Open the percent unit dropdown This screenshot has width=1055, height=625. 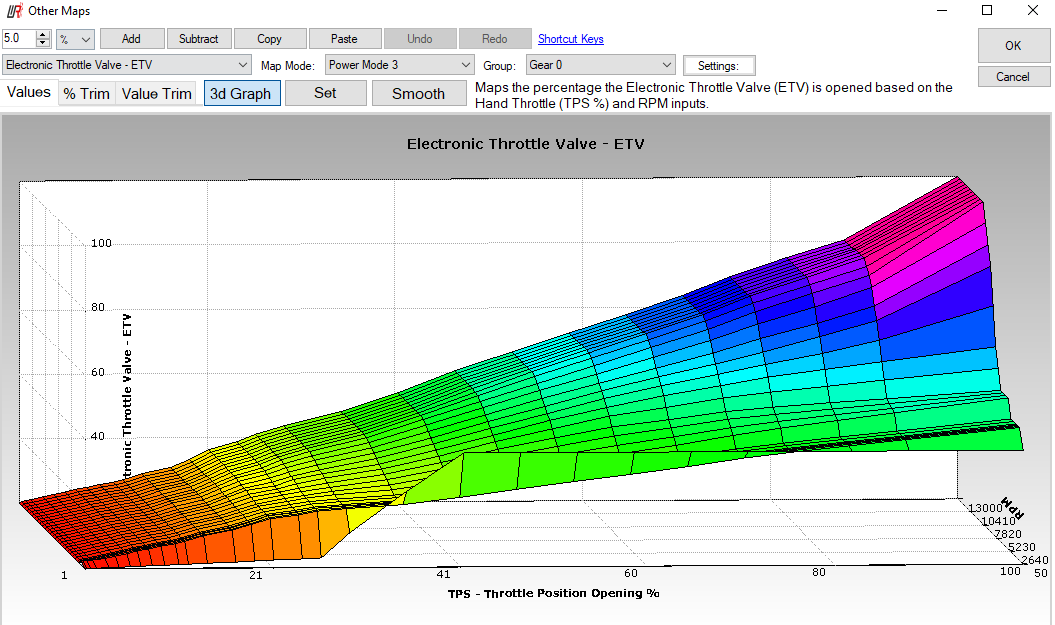pos(75,39)
